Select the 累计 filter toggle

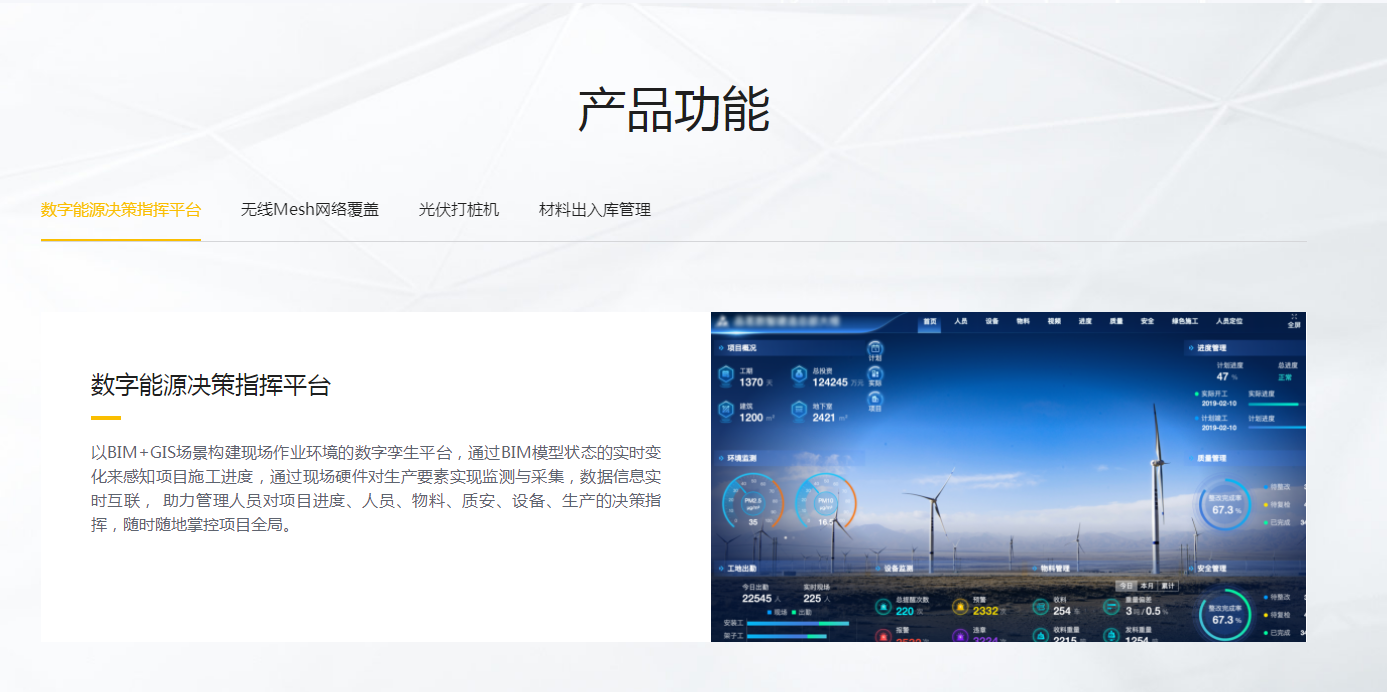pos(1168,585)
